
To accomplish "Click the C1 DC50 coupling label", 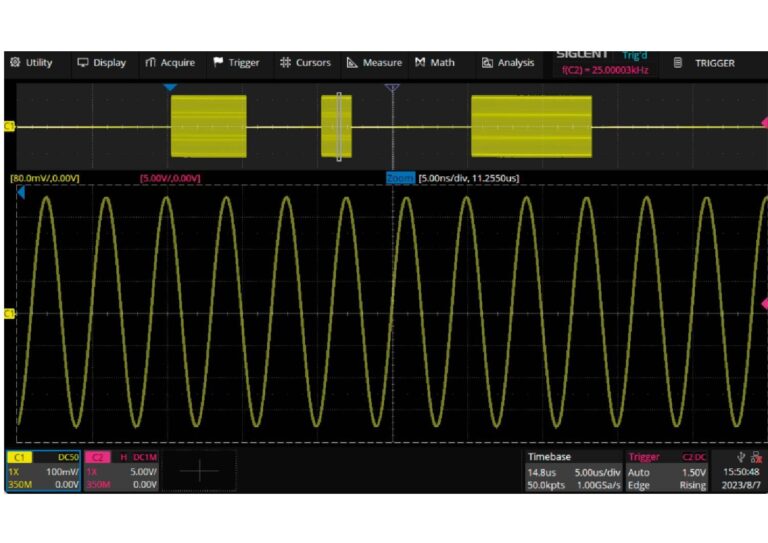I will [68, 457].
